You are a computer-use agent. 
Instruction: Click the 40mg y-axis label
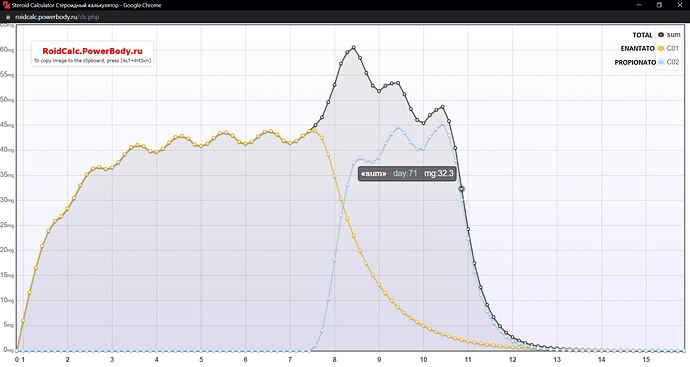pos(7,150)
